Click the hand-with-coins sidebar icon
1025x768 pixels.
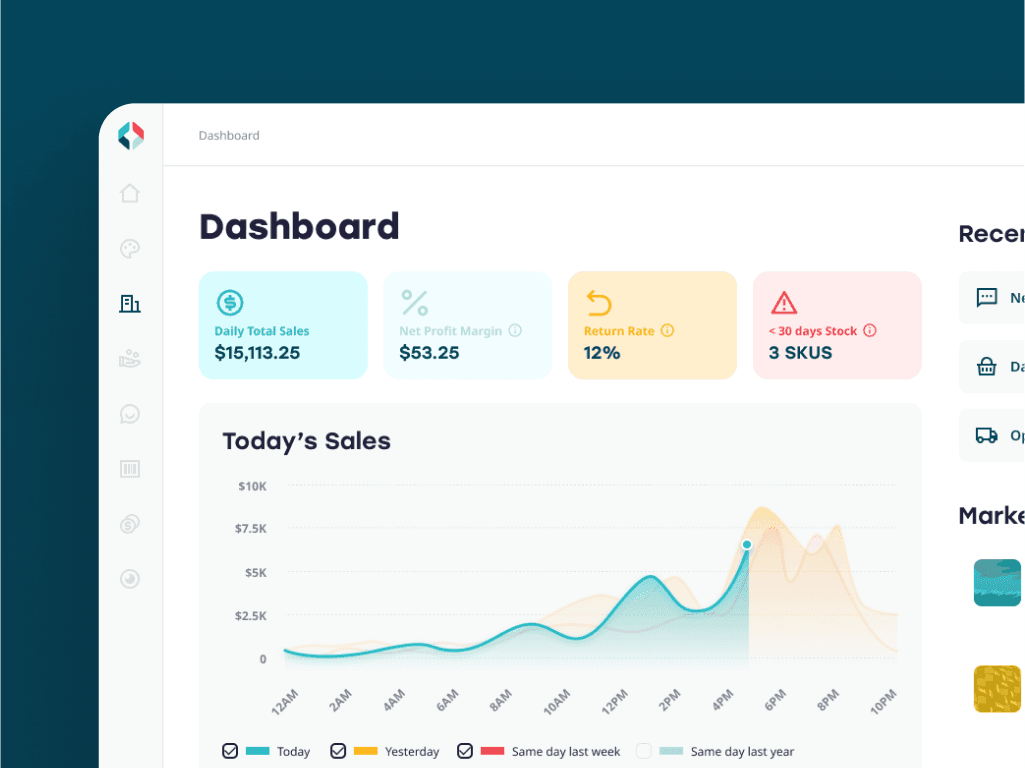[x=130, y=358]
